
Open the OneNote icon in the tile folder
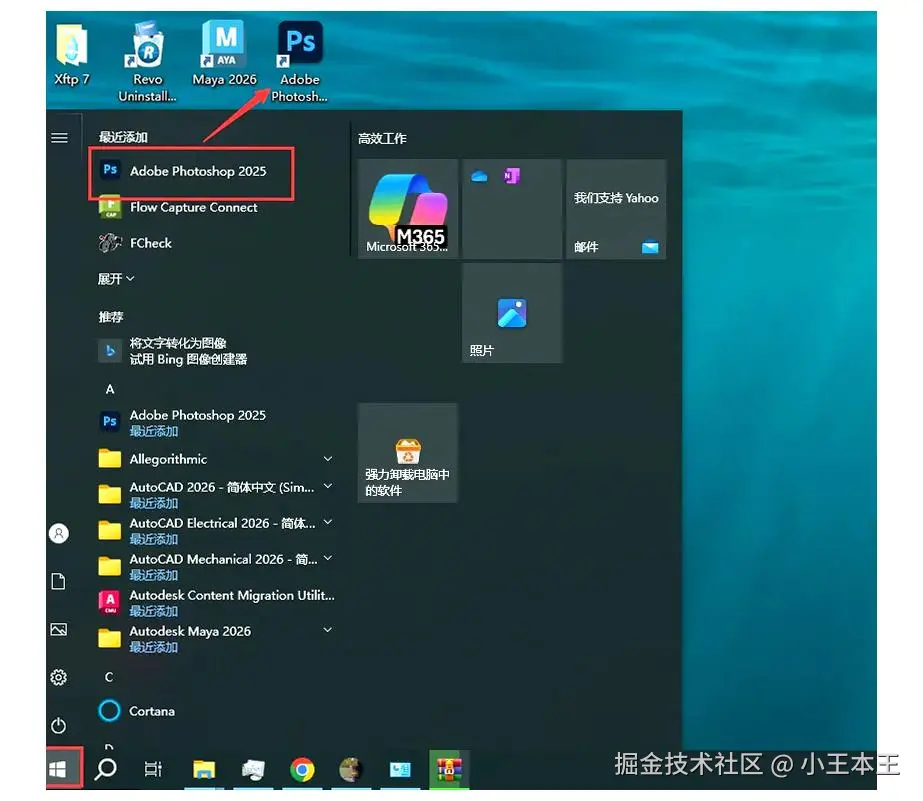[511, 176]
